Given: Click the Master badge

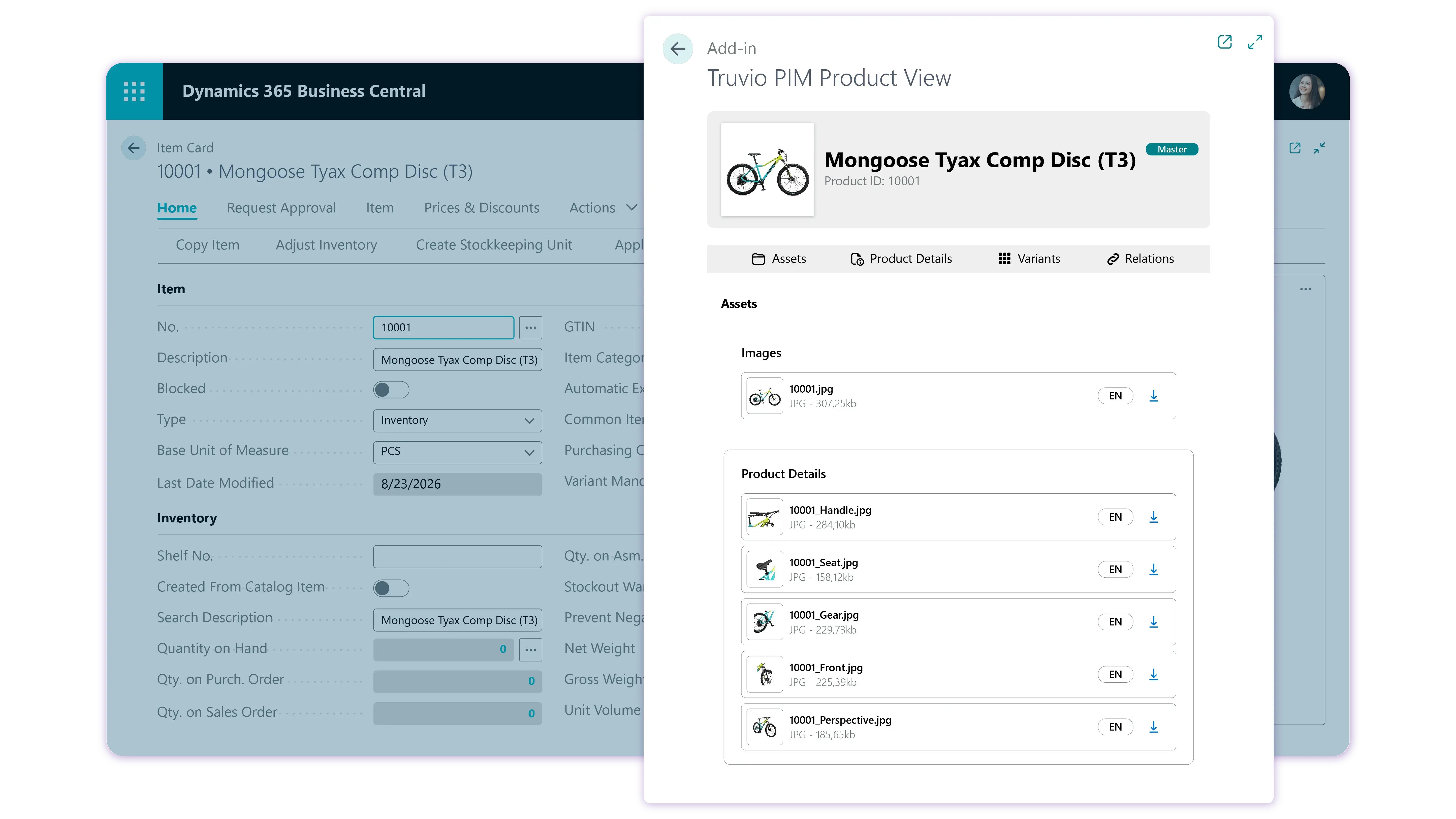Looking at the screenshot, I should pos(1172,150).
